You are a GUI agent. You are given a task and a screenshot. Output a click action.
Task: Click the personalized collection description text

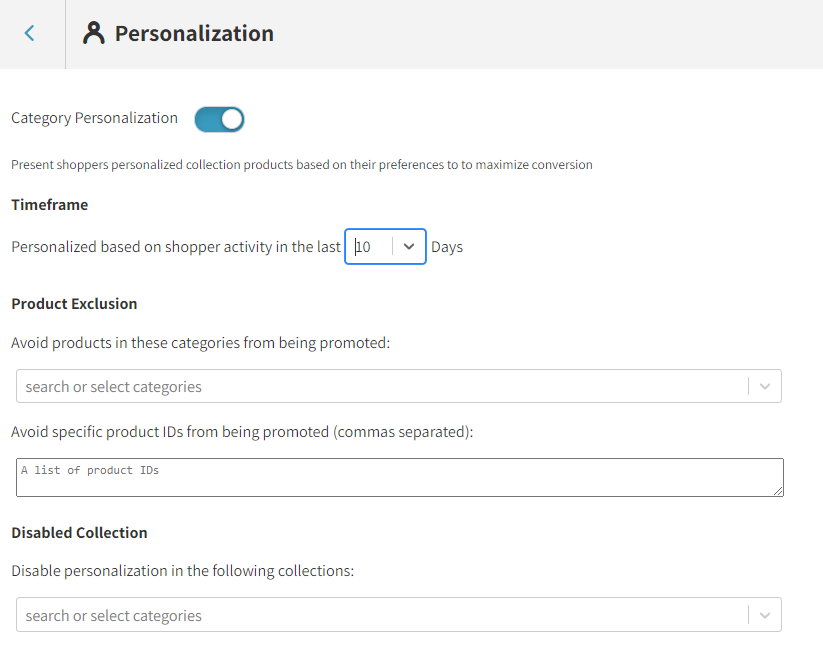pos(301,165)
